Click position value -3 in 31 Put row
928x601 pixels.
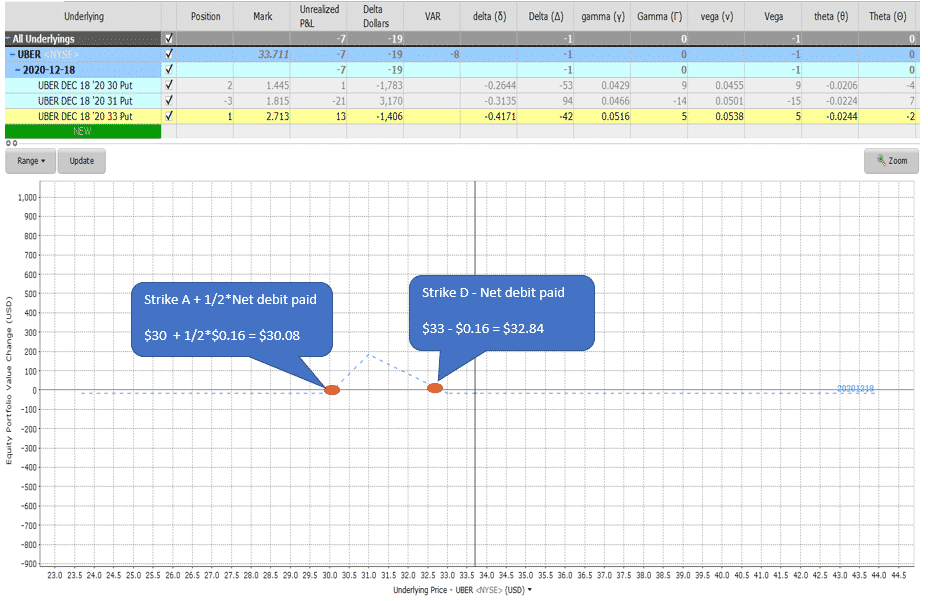pos(228,101)
